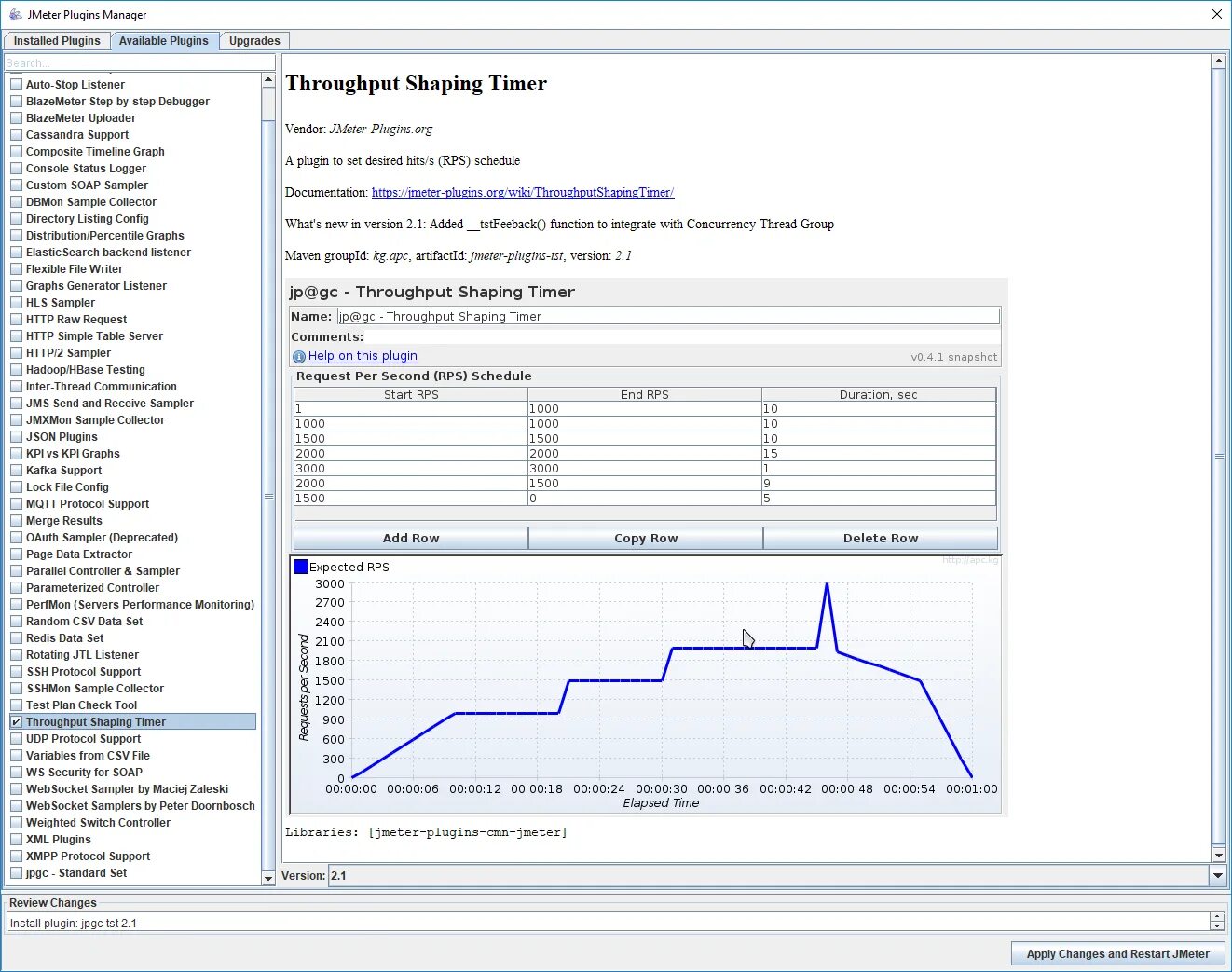Select the HLS Sampler entry
Image resolution: width=1232 pixels, height=972 pixels.
[61, 303]
